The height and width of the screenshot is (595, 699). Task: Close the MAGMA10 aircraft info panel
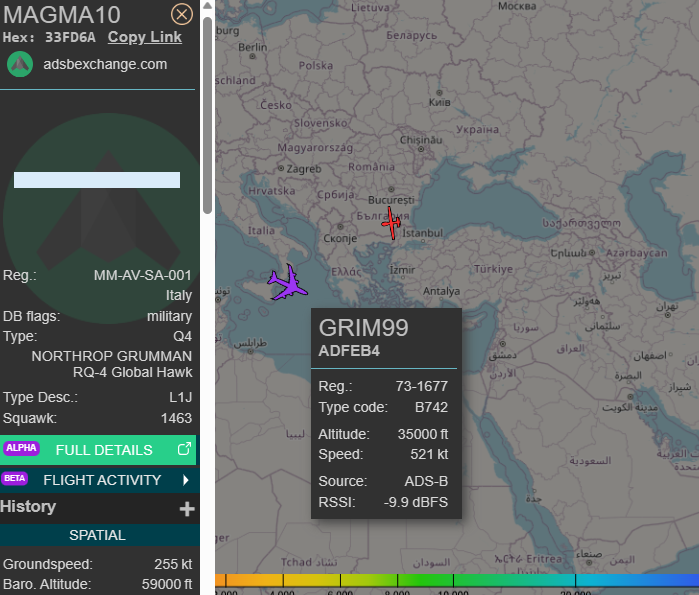coord(182,14)
